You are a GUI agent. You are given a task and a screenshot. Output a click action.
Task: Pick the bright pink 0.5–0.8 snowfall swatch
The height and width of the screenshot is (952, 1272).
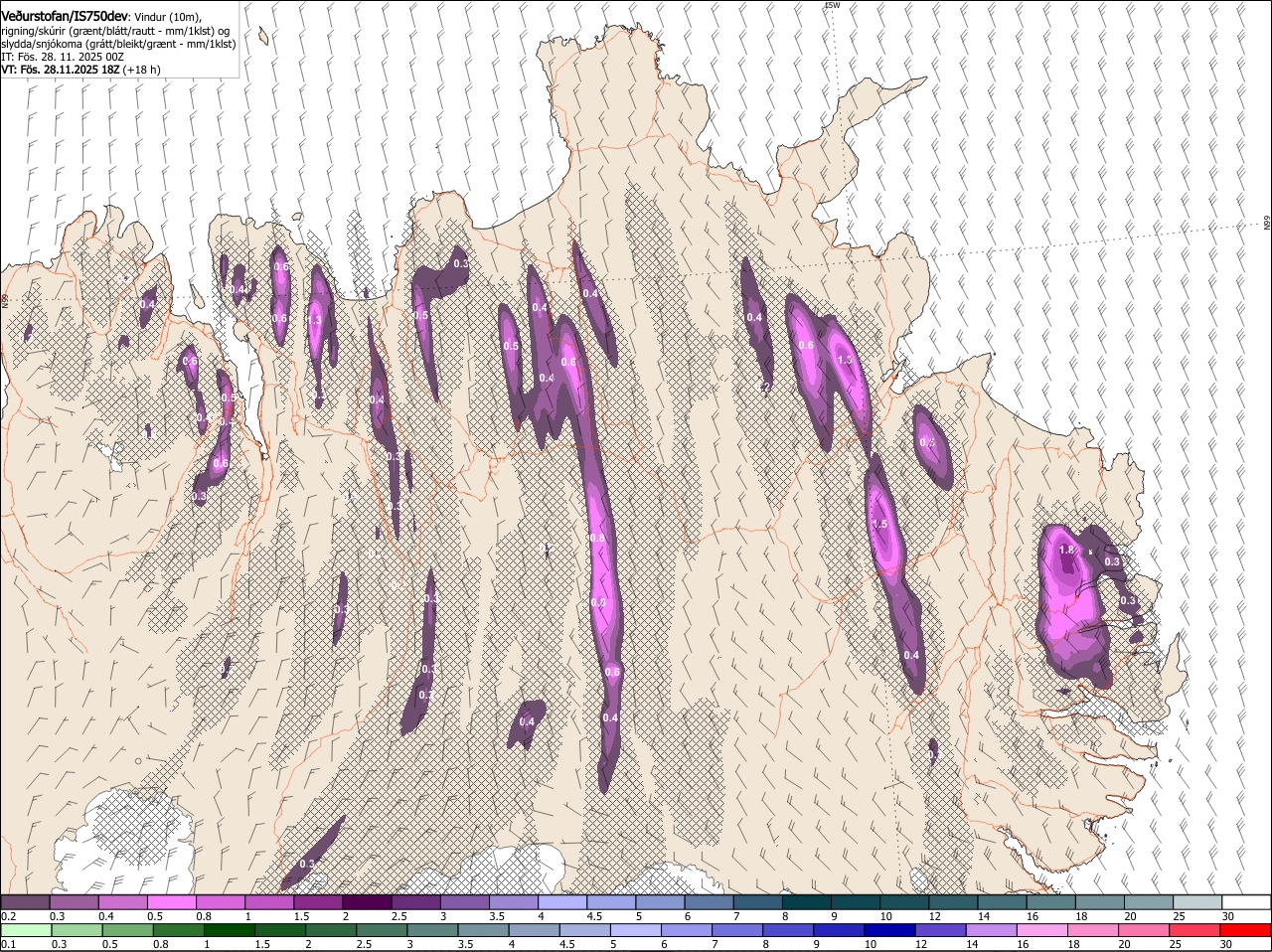(171, 901)
